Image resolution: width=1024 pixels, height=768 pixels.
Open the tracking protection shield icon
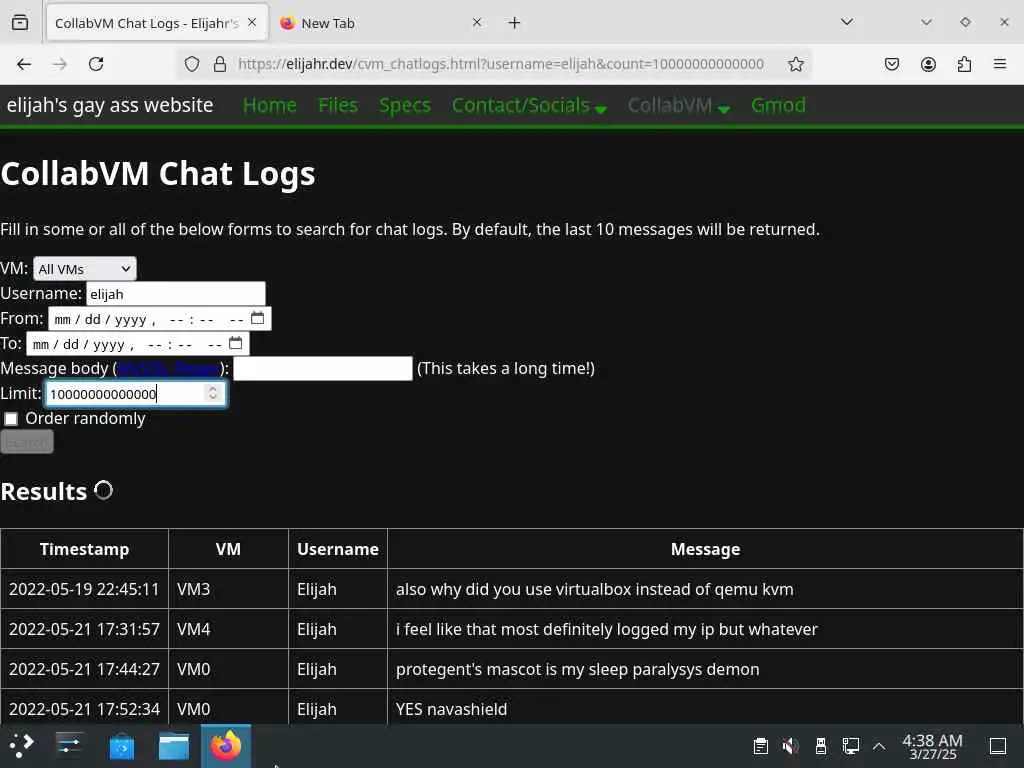(191, 64)
